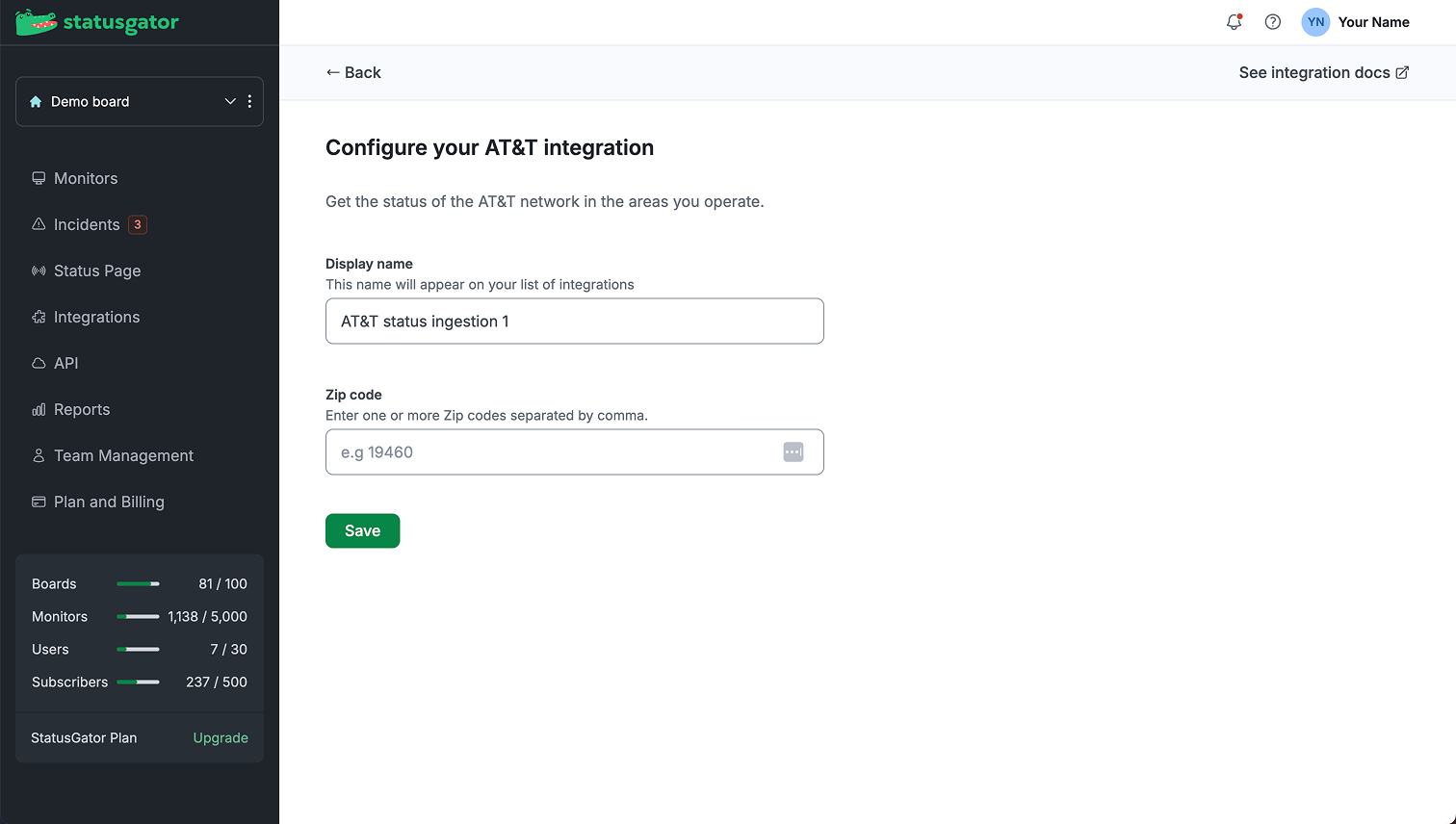Expand the Demo board dropdown chevron
Image resolution: width=1456 pixels, height=824 pixels.
click(x=230, y=101)
